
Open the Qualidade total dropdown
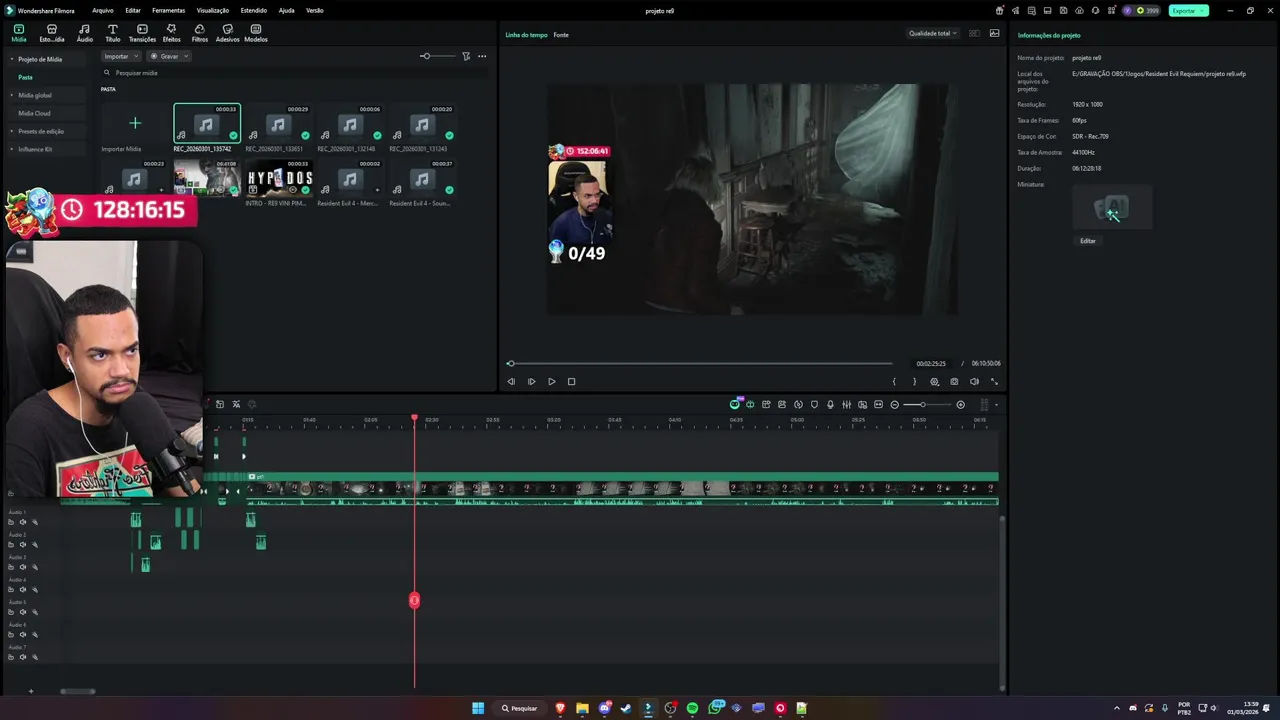tap(932, 33)
